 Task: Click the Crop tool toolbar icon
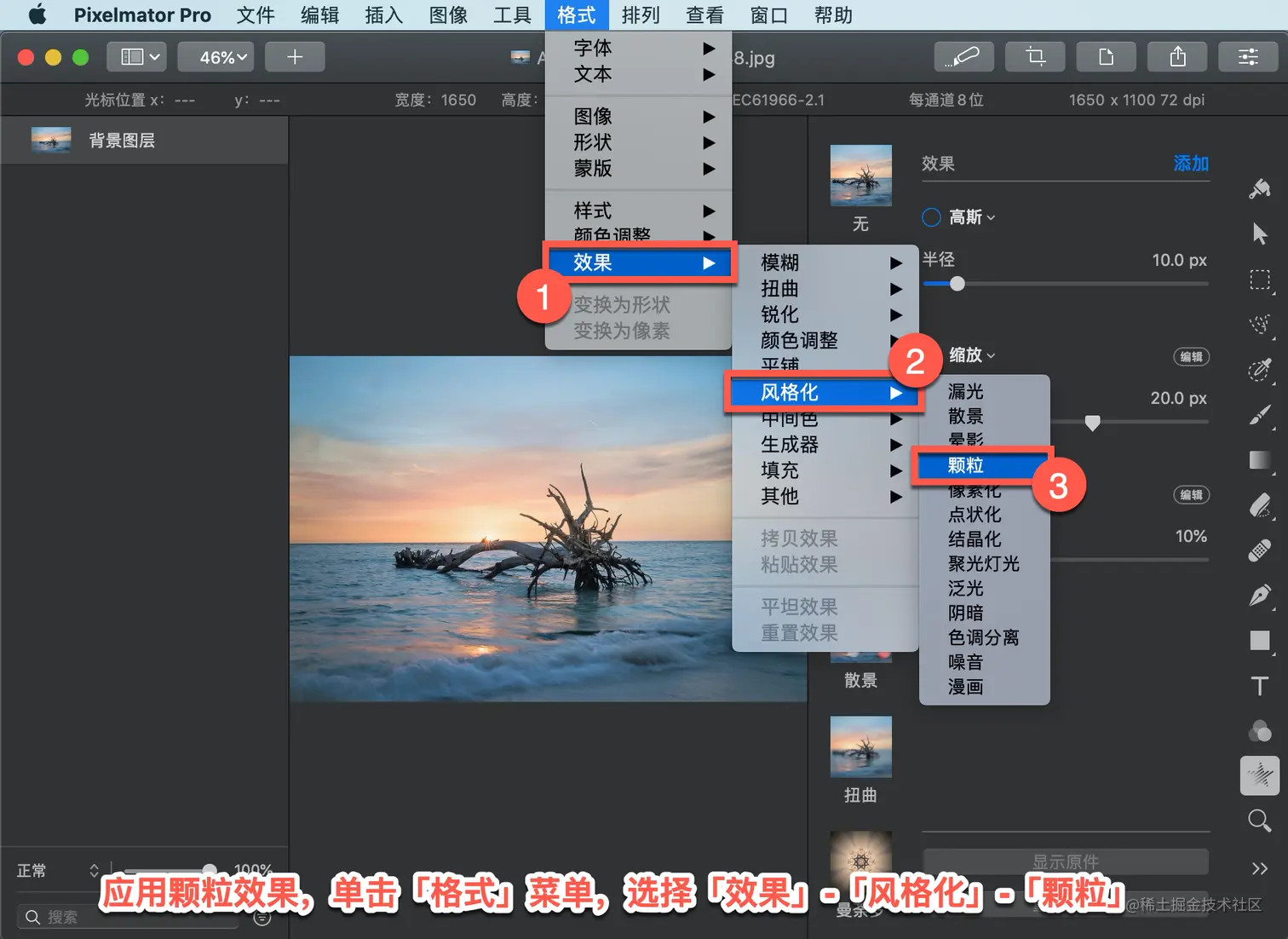[1035, 57]
